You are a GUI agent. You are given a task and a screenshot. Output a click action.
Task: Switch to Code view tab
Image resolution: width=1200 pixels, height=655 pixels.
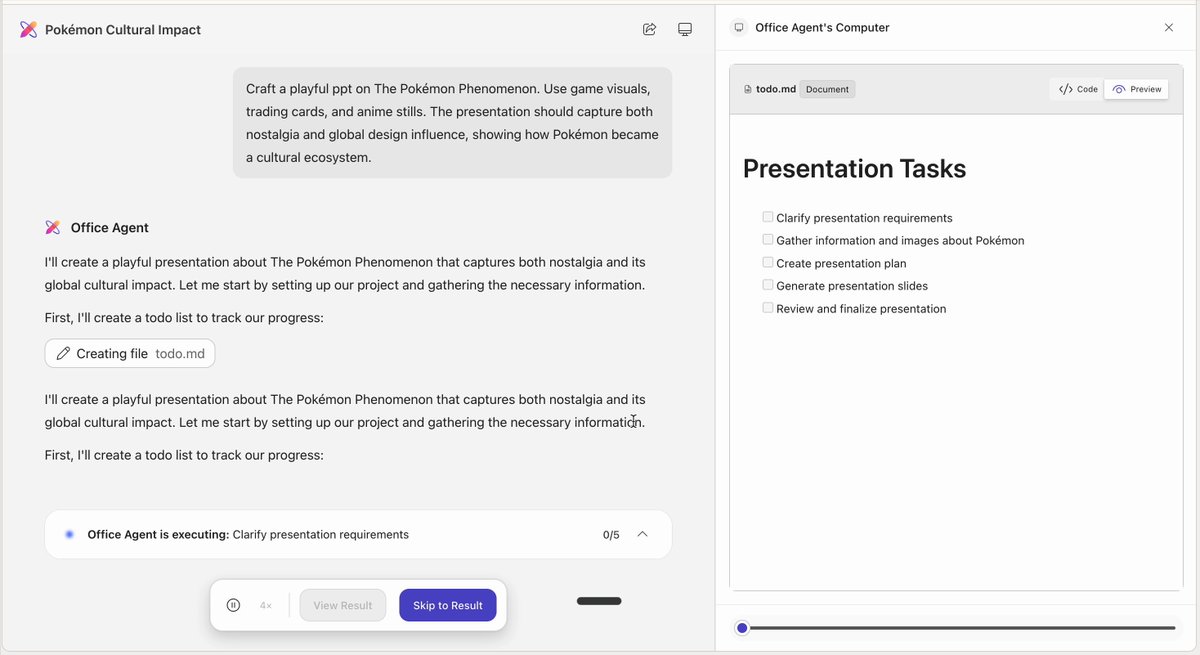point(1078,89)
